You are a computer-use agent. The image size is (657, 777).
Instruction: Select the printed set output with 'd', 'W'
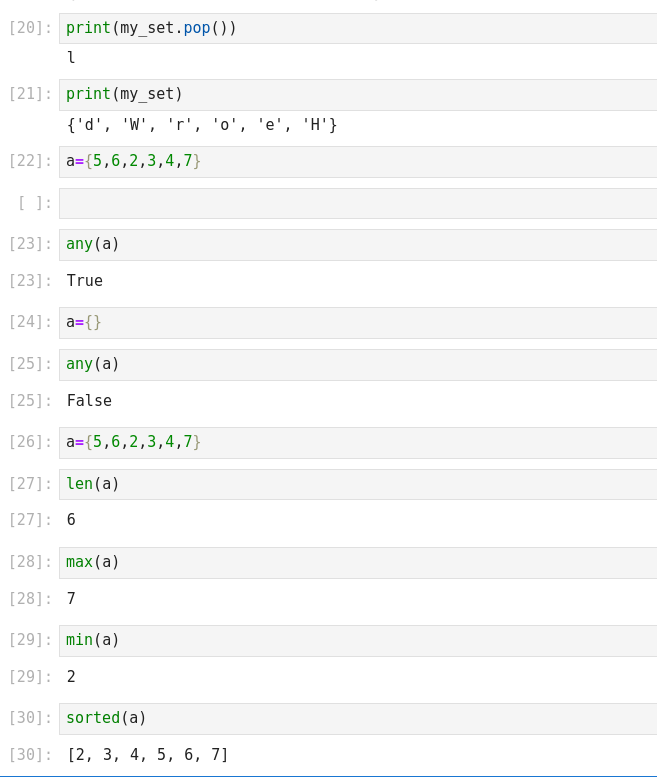[202, 125]
